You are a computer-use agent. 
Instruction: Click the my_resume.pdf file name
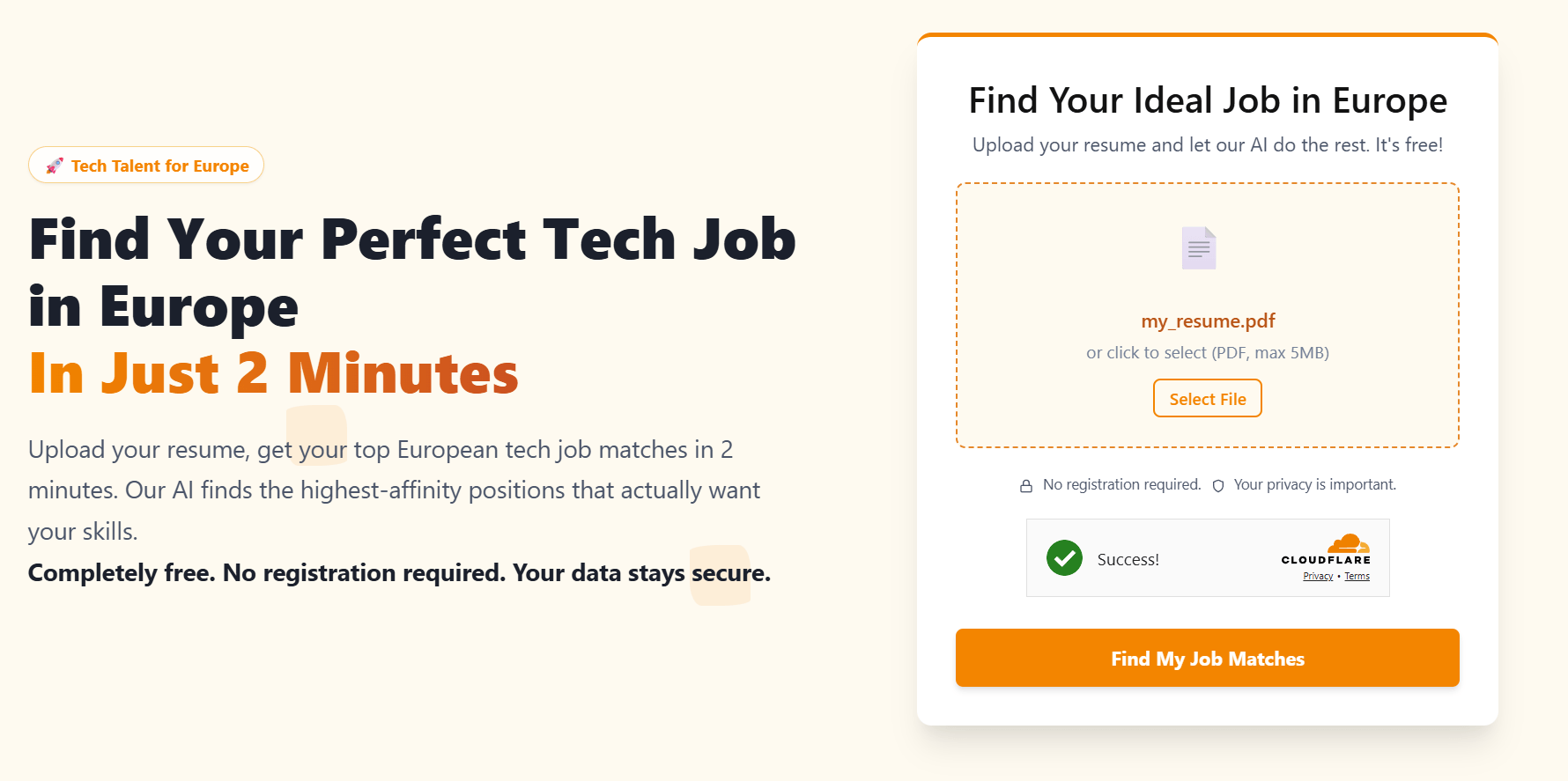[x=1208, y=321]
